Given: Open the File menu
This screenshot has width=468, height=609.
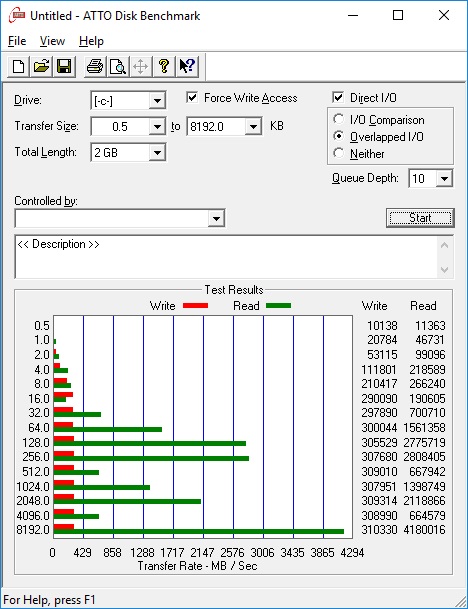Looking at the screenshot, I should [x=17, y=41].
